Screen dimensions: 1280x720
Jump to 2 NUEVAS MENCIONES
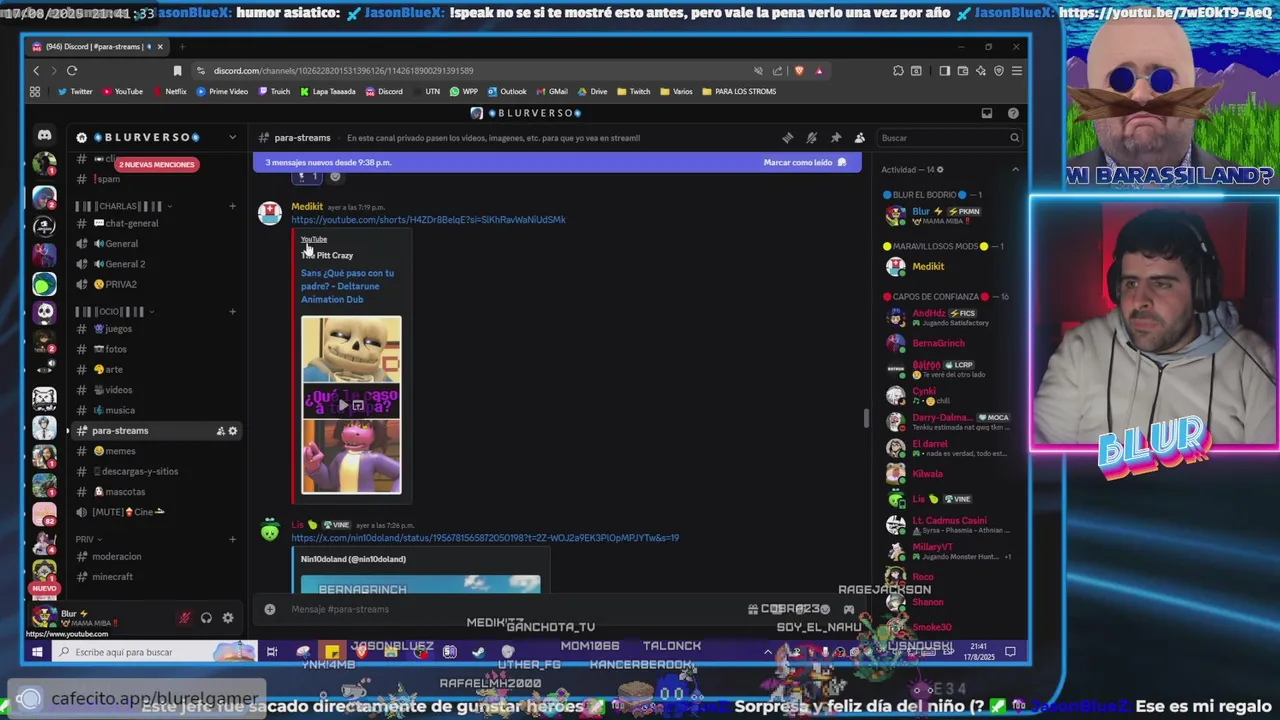coord(156,164)
